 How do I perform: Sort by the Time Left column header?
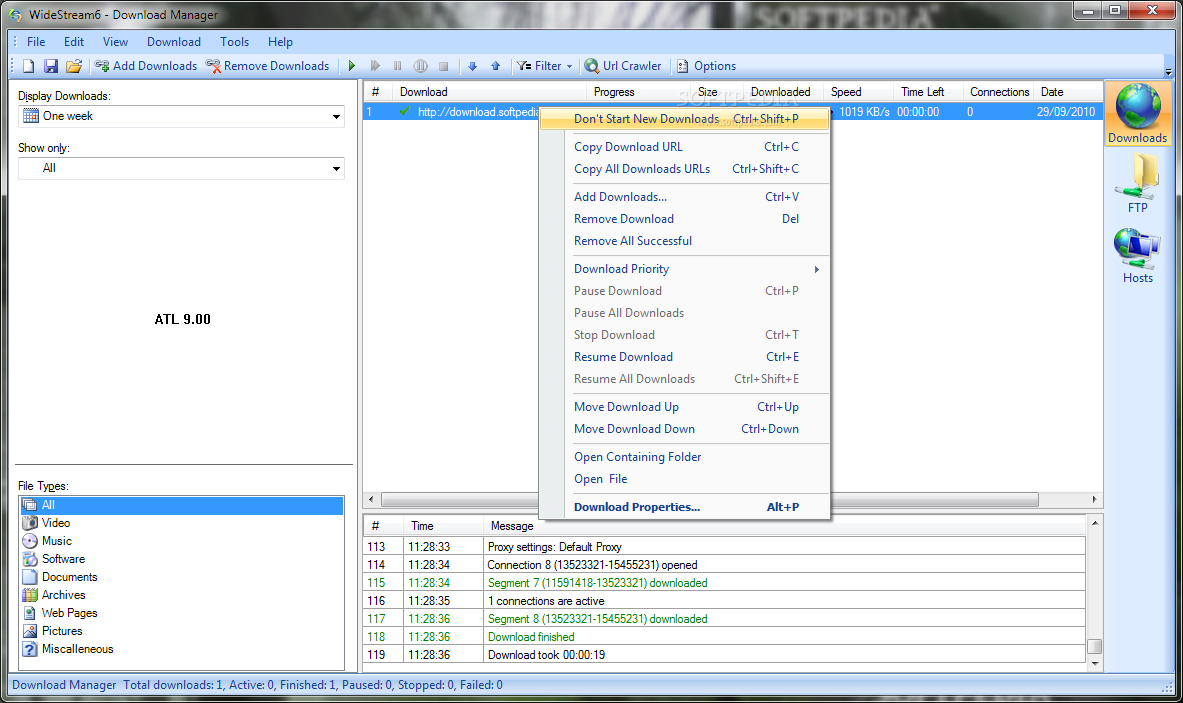[x=923, y=92]
